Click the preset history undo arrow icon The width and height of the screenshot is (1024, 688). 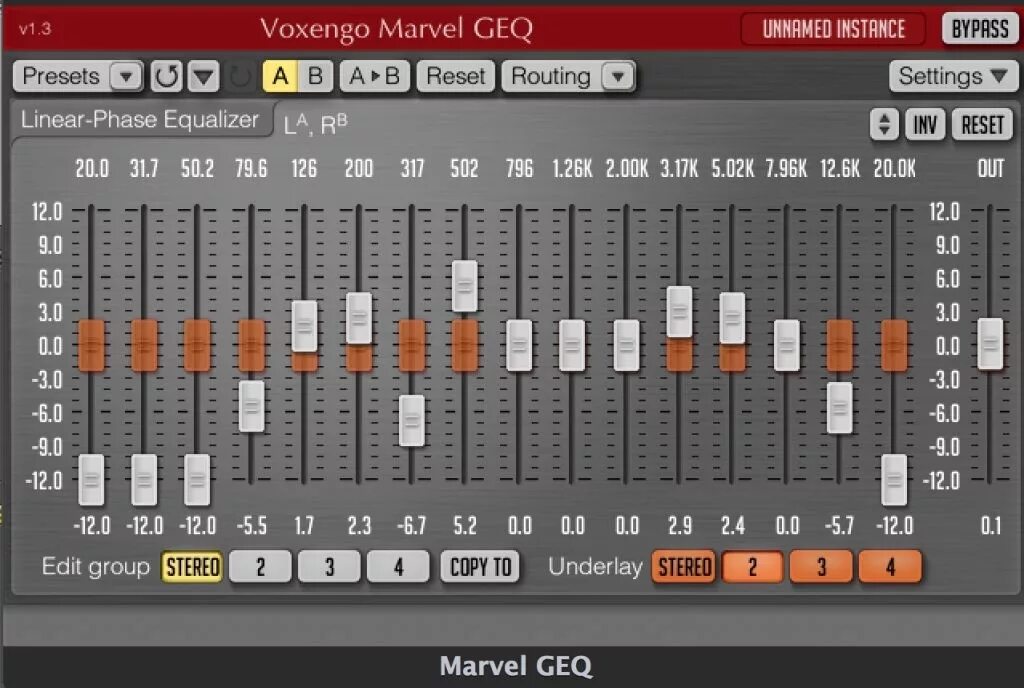(166, 76)
